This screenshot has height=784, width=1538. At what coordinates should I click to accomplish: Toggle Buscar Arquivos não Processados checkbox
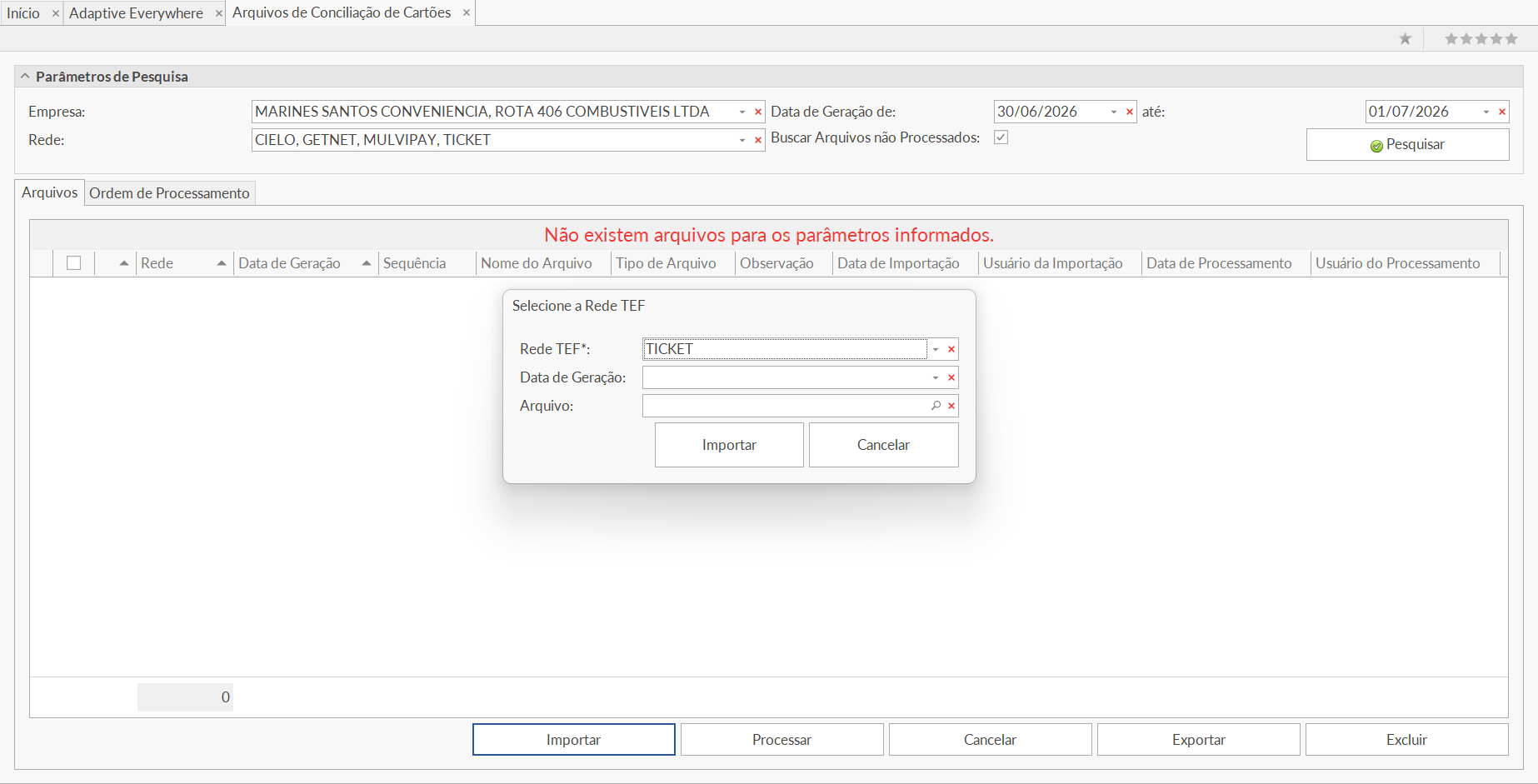[x=1001, y=137]
